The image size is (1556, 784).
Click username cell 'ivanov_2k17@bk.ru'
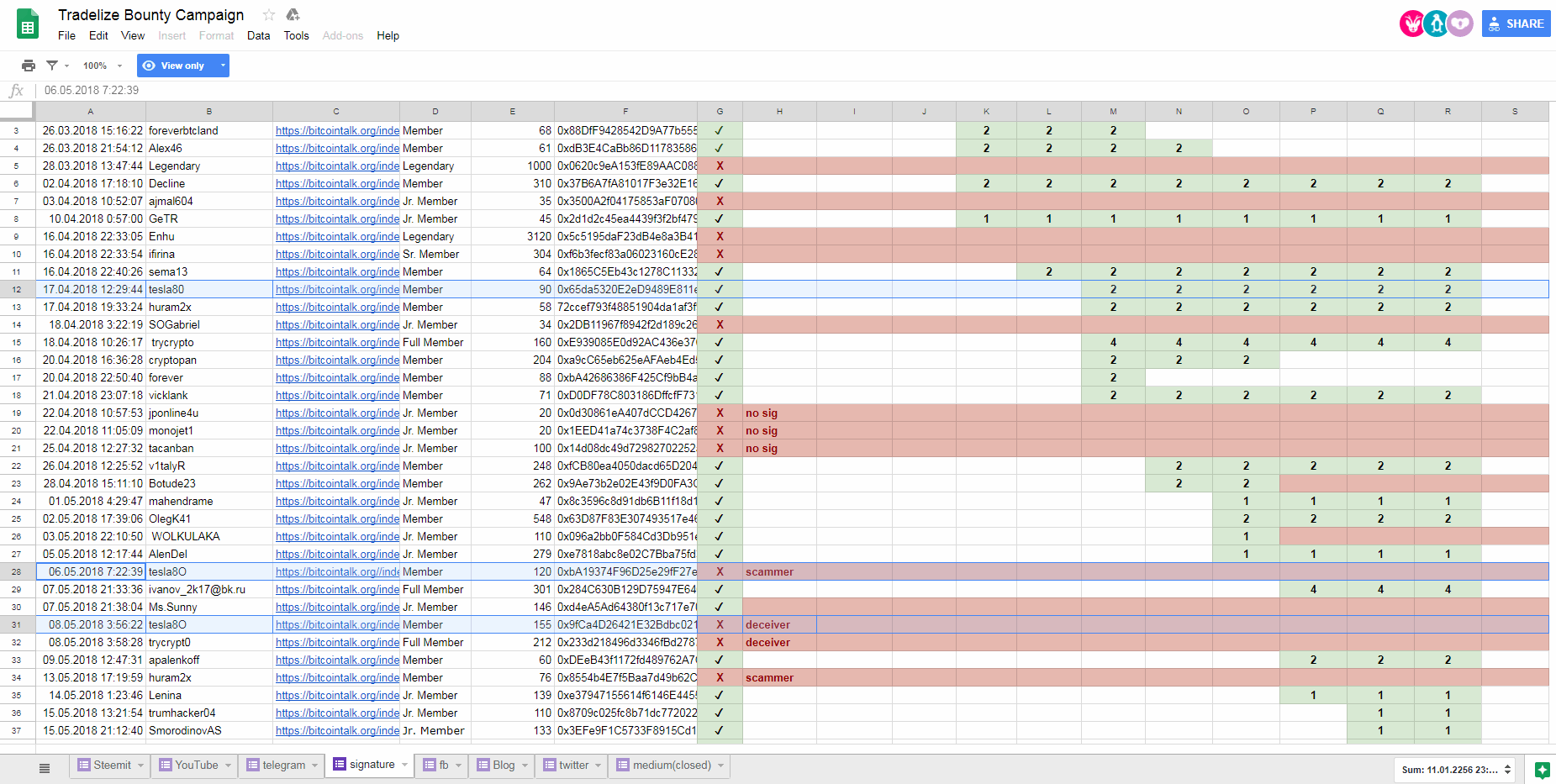(x=209, y=590)
